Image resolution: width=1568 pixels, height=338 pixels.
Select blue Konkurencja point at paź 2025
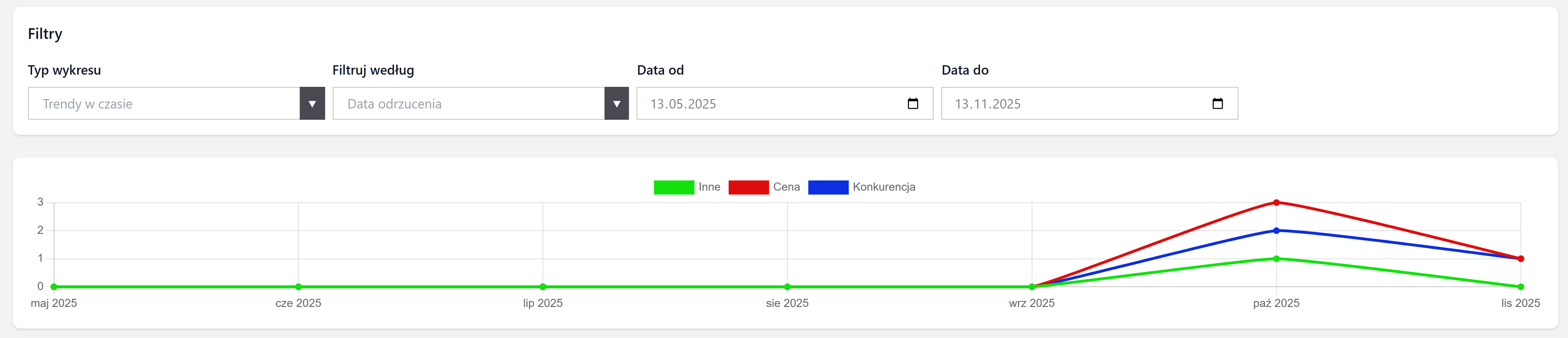pos(1276,230)
